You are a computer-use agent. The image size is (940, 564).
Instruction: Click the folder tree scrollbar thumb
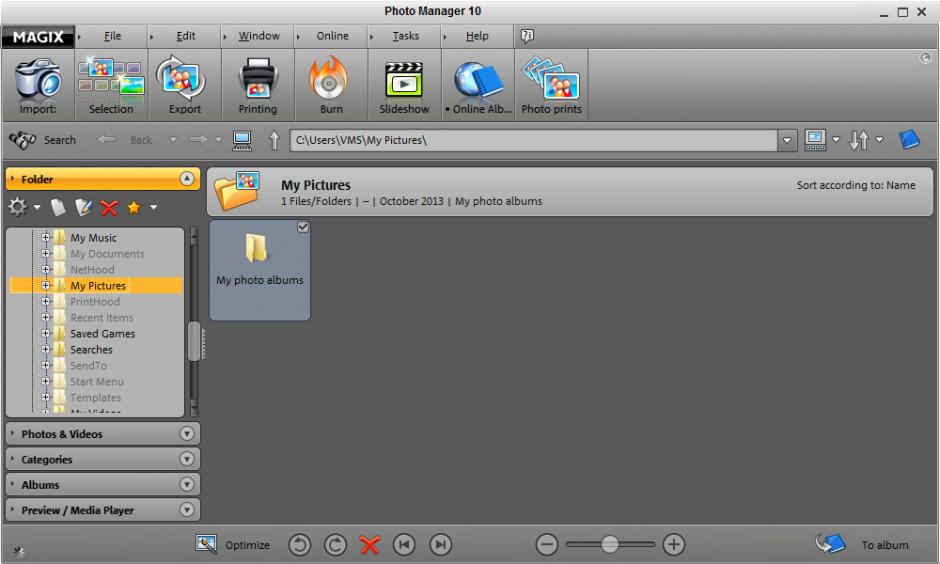pos(194,342)
